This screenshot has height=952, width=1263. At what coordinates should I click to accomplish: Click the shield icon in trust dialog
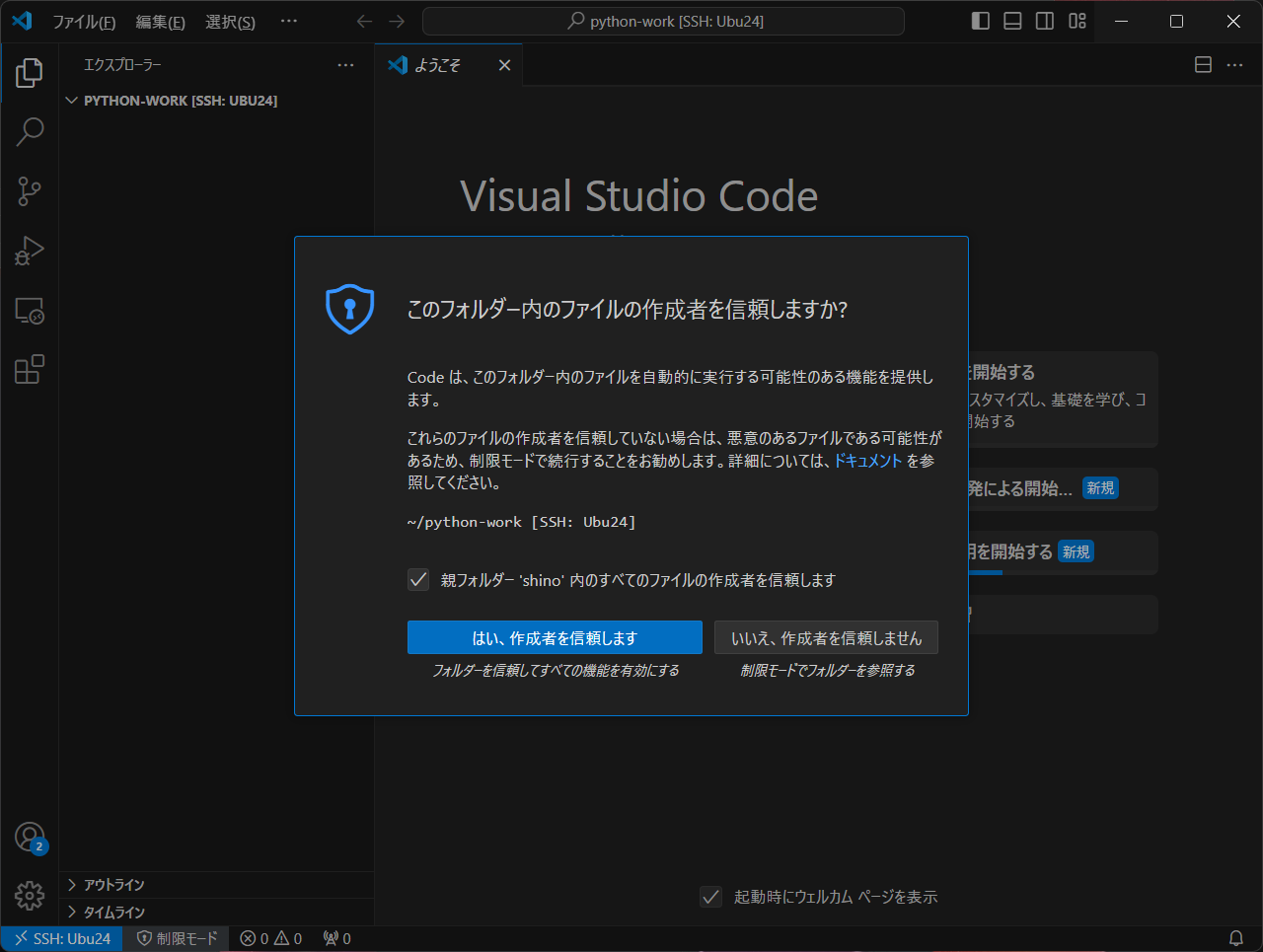(350, 309)
